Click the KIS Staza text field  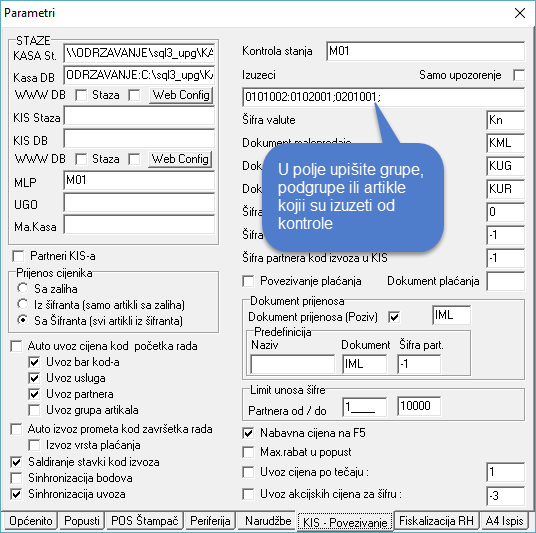pos(139,116)
